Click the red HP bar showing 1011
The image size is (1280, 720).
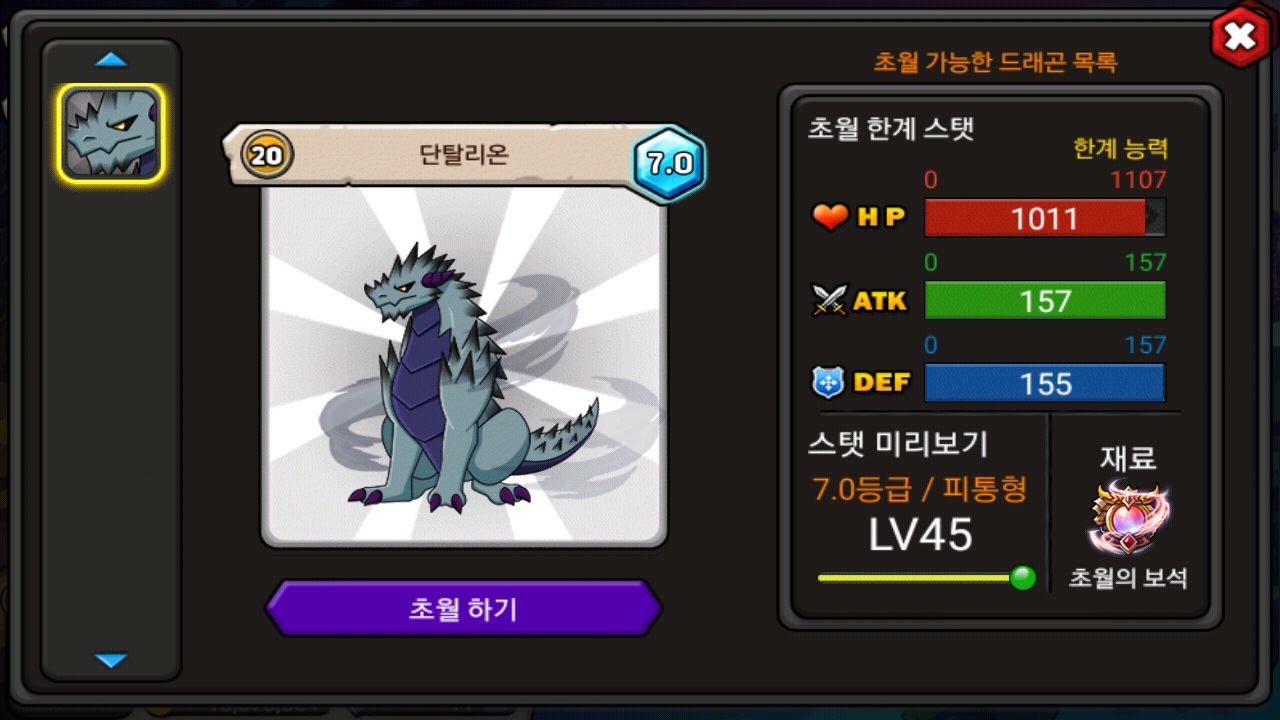pyautogui.click(x=1045, y=219)
